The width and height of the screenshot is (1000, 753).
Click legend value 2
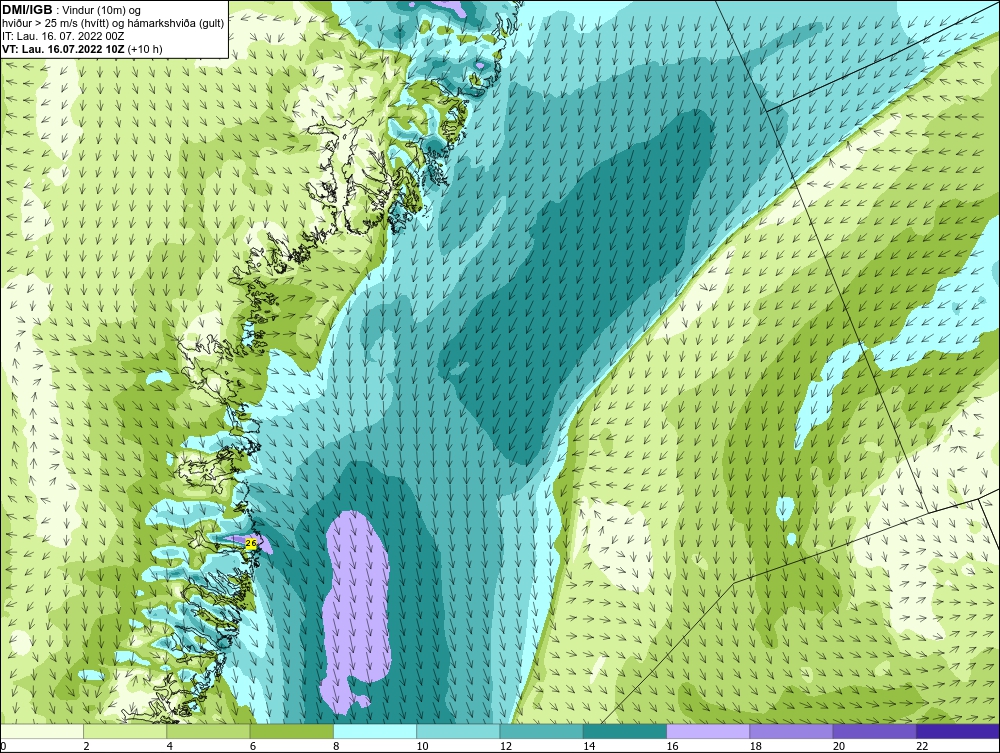(x=86, y=746)
